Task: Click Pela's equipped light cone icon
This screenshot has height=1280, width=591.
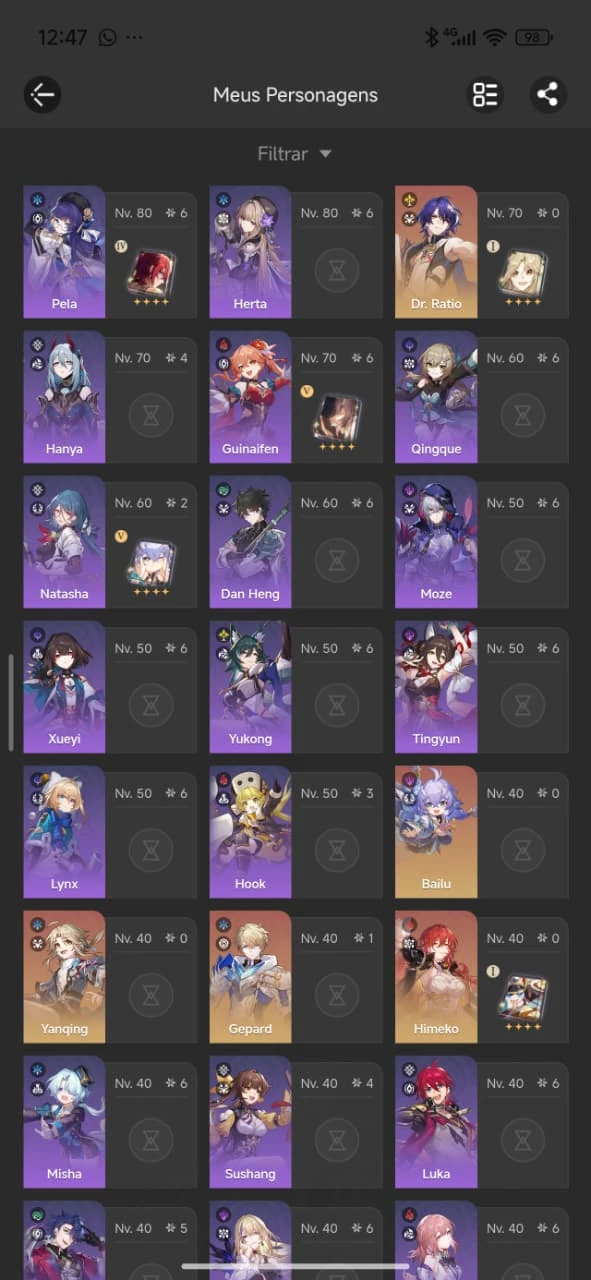Action: (151, 271)
